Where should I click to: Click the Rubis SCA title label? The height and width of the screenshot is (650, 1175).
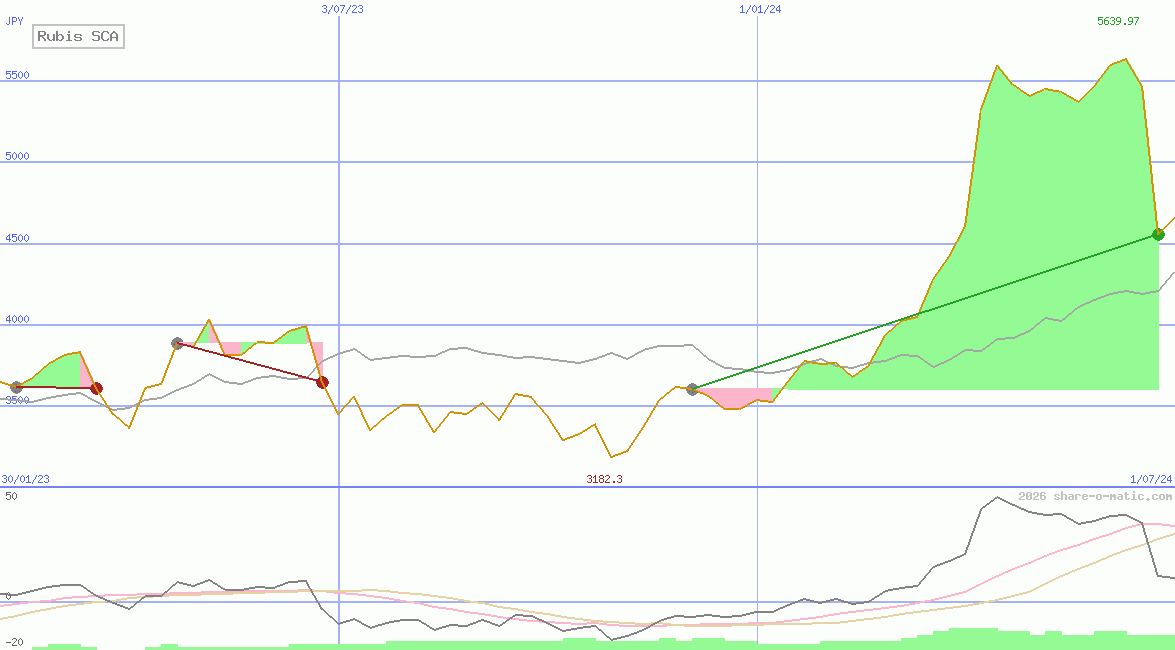pos(78,37)
